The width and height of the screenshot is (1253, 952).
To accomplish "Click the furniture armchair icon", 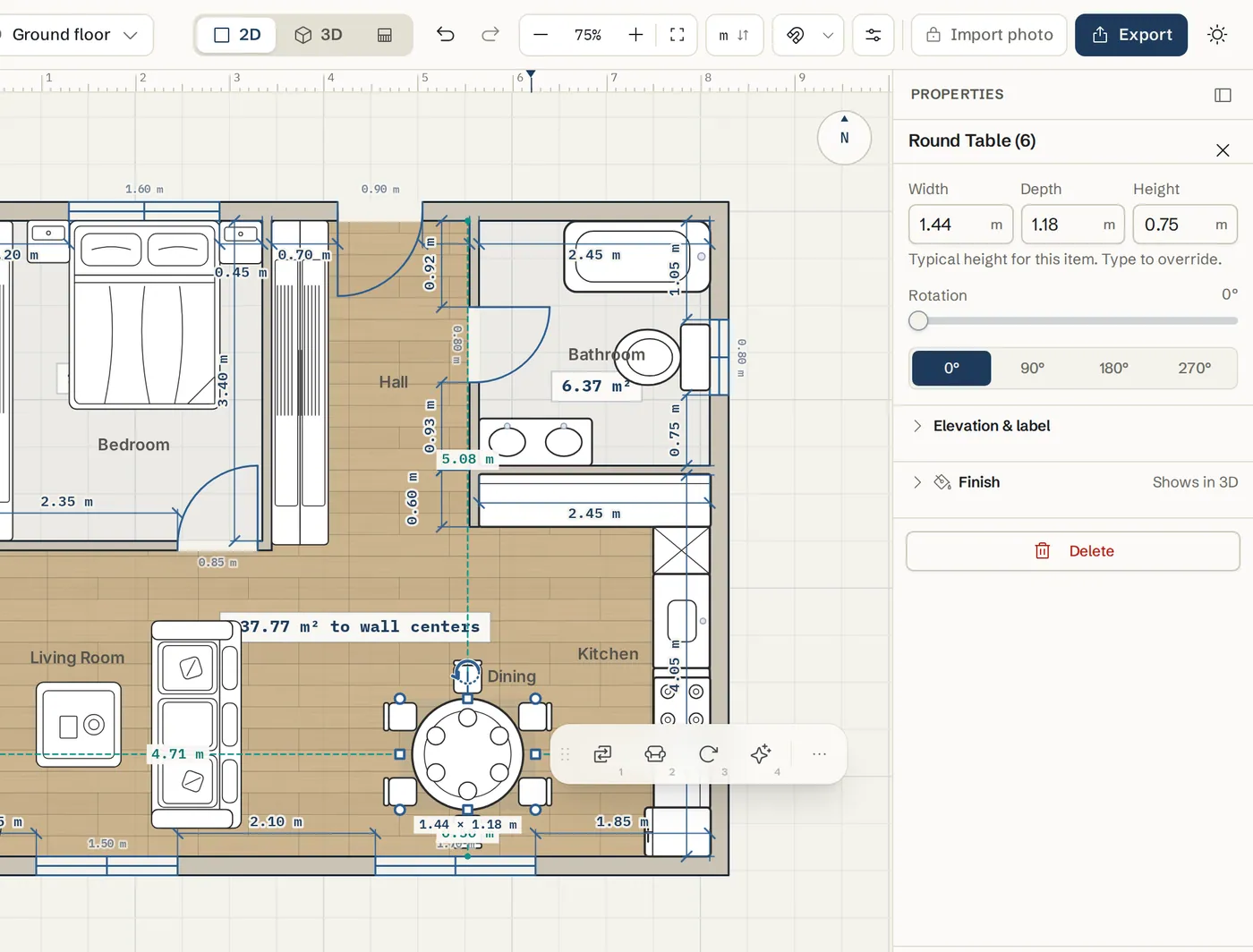I will tap(655, 754).
